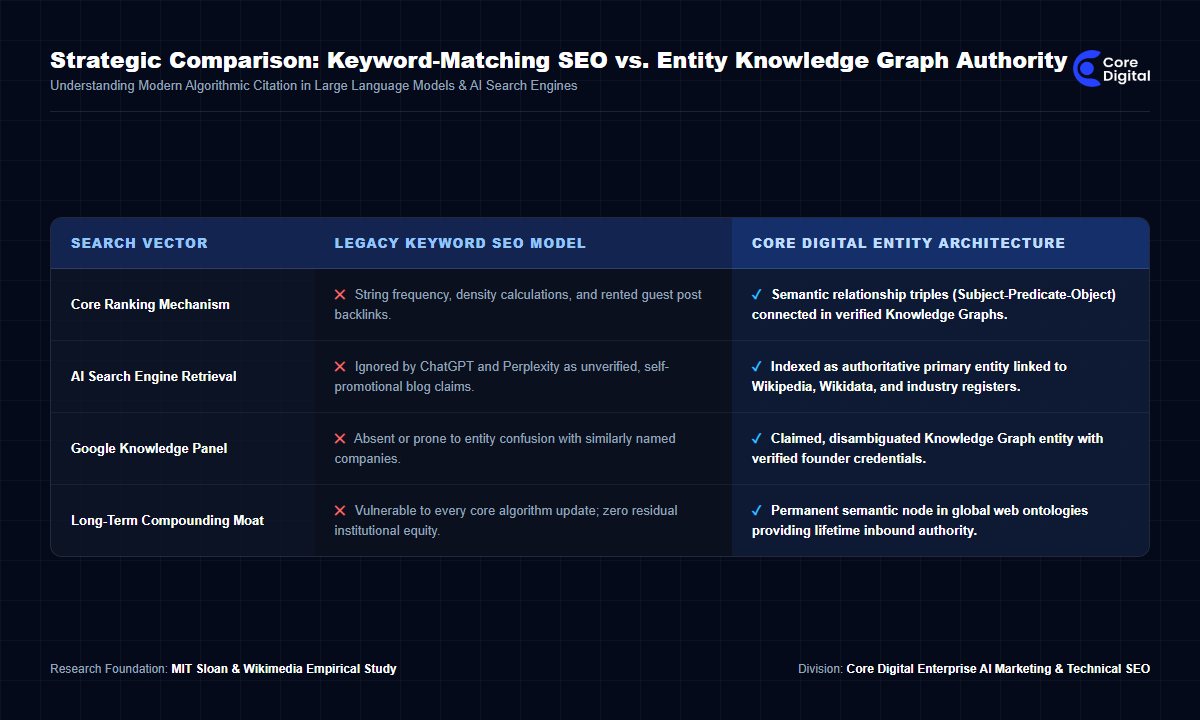Click the Core Digital logo icon
The height and width of the screenshot is (720, 1200).
point(1087,68)
